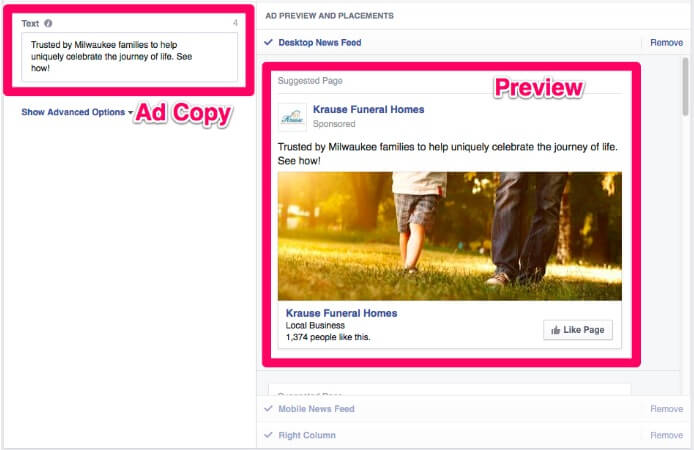Toggle the Right Column checkmark
The height and width of the screenshot is (450, 694).
[x=268, y=435]
